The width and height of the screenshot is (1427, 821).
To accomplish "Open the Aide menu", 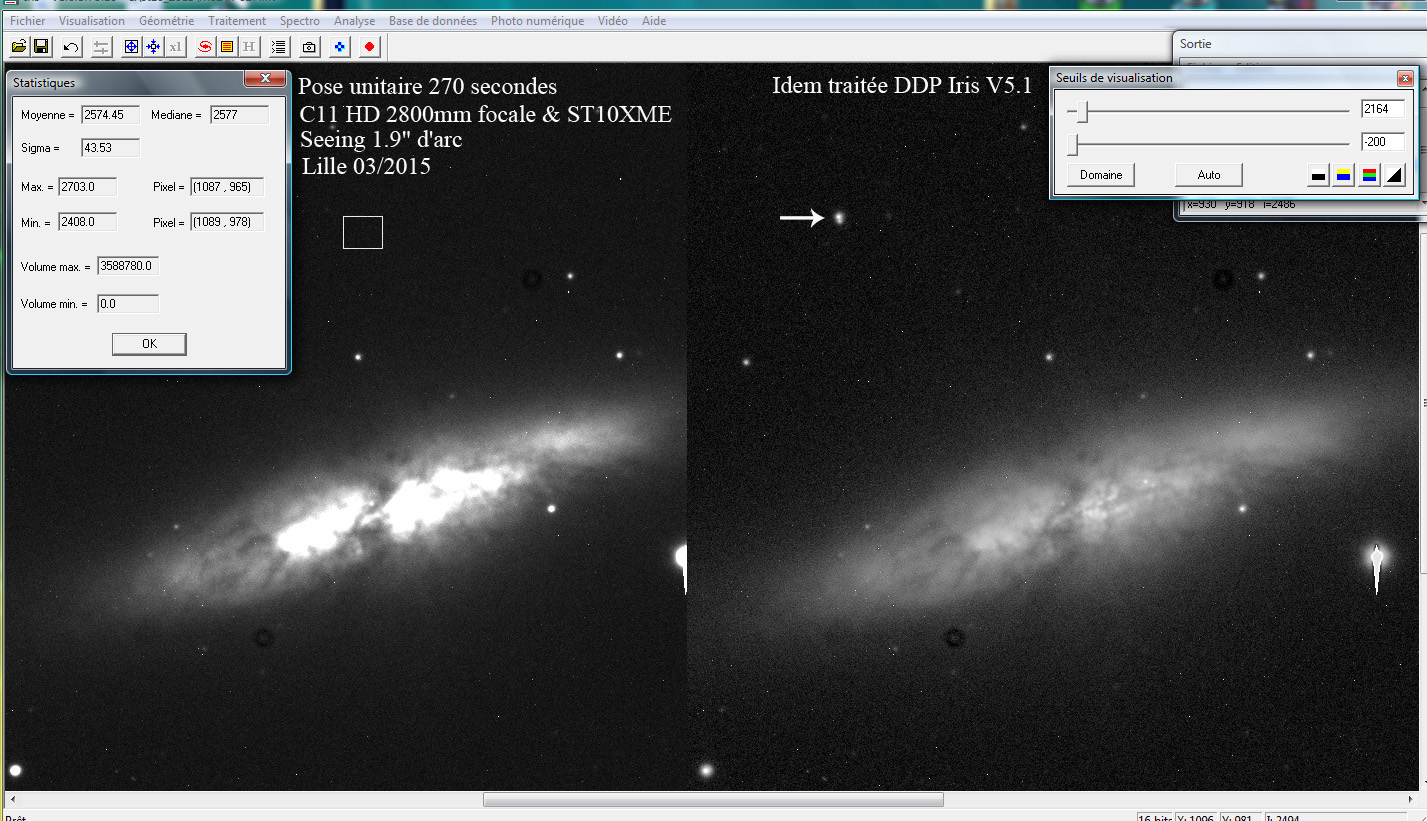I will (x=654, y=20).
